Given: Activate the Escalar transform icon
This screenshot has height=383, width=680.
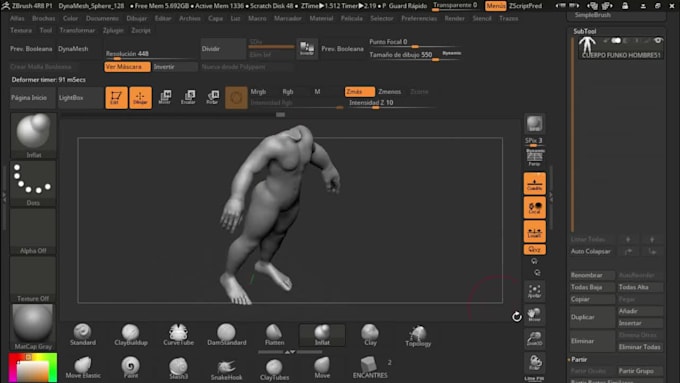Looking at the screenshot, I should point(188,97).
